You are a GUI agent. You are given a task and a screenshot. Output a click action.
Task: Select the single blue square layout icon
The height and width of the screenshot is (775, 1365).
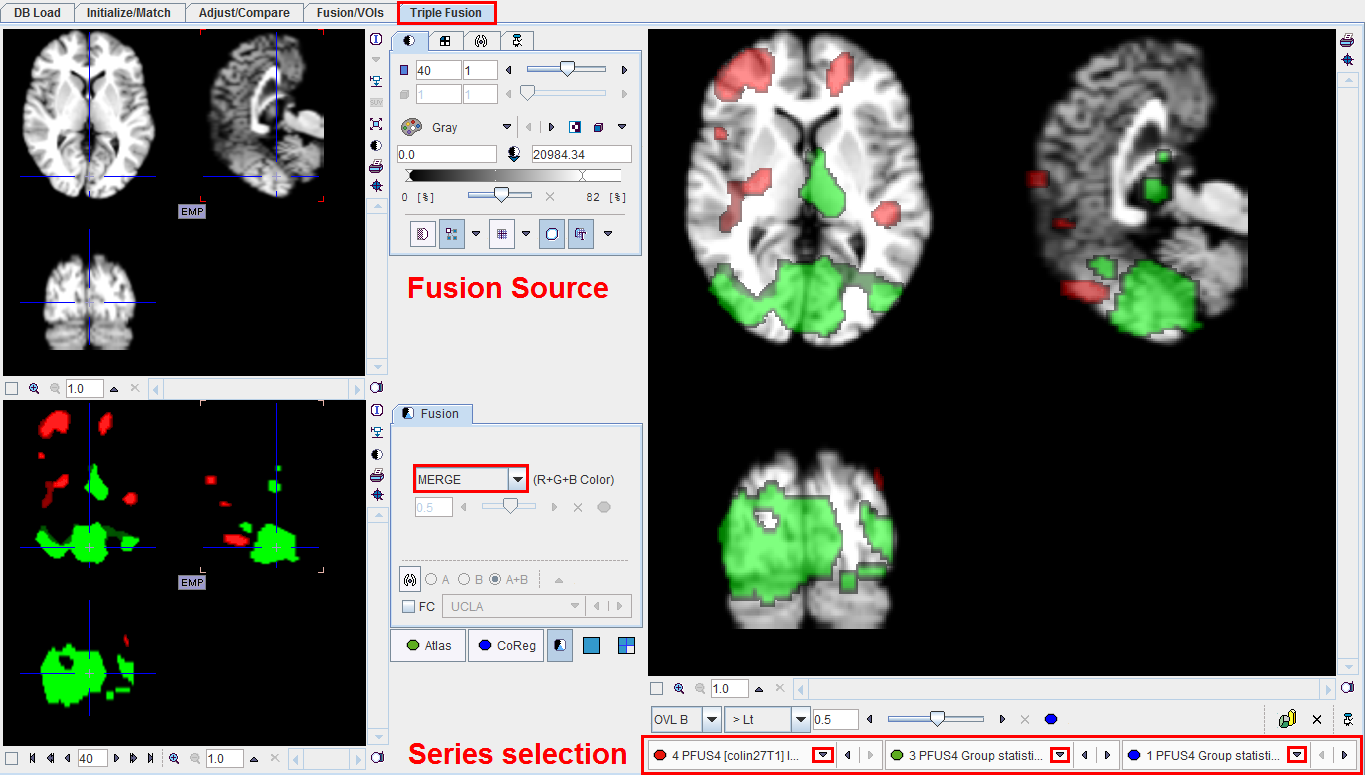591,645
